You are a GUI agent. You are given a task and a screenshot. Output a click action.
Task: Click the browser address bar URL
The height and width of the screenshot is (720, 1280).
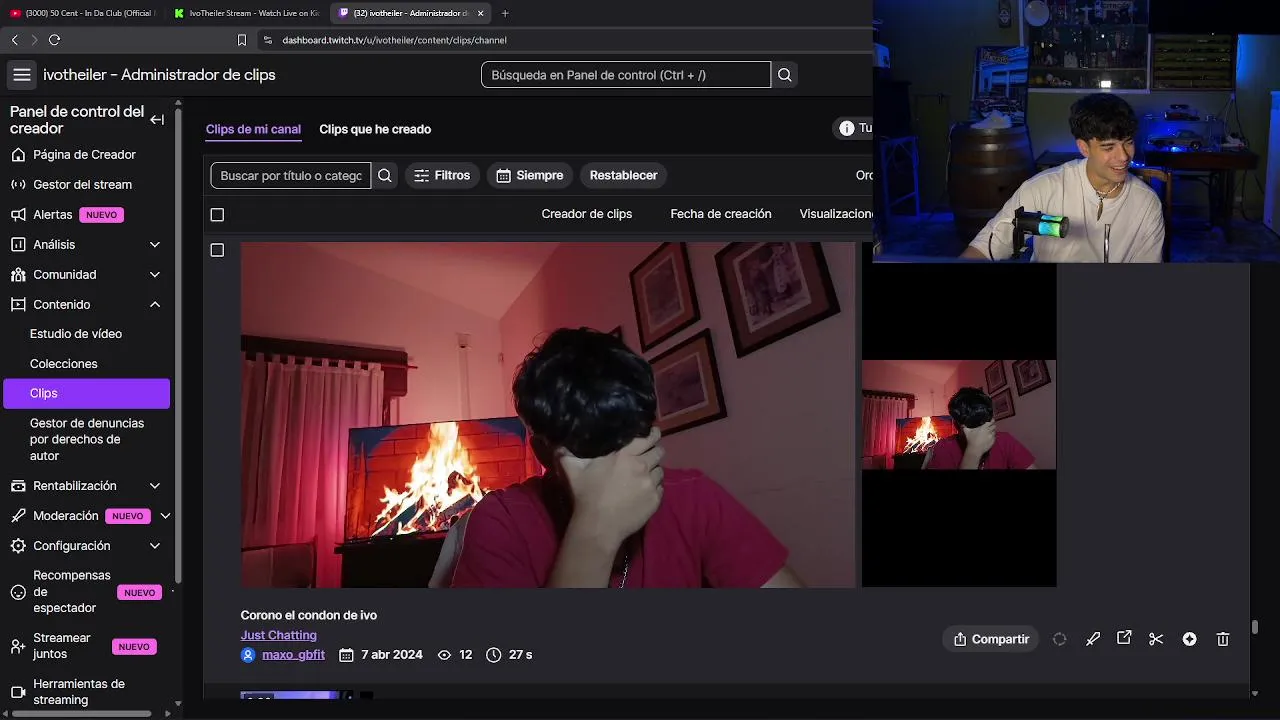pyautogui.click(x=394, y=40)
